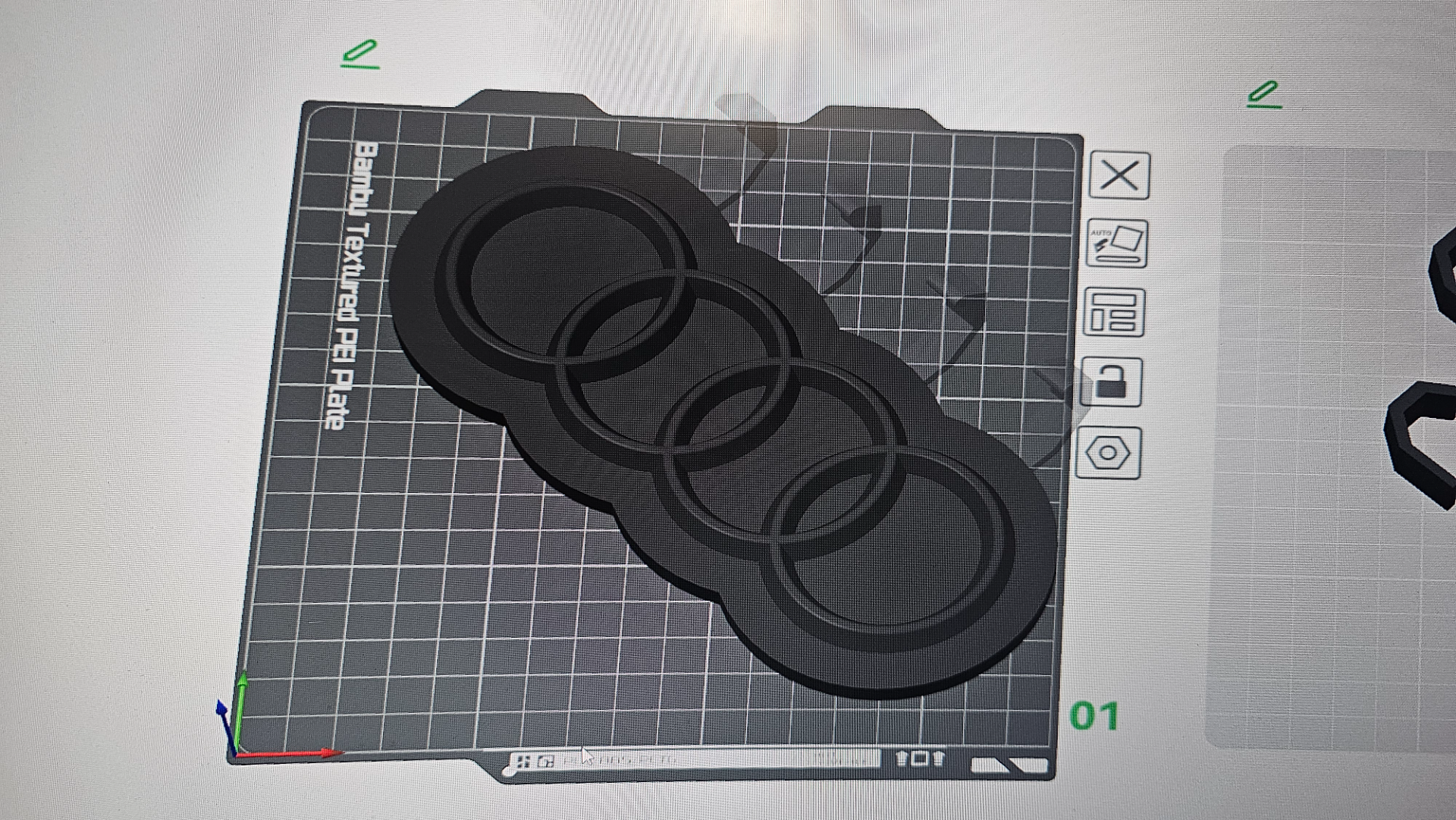Edit plate 01 name with pencil icon
Viewport: 1456px width, 820px height.
click(x=360, y=55)
